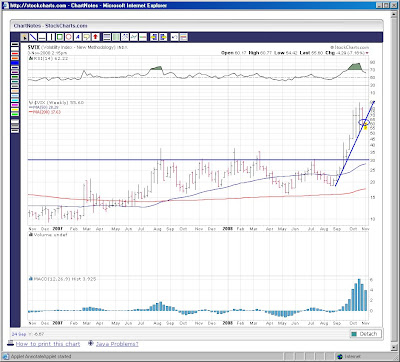
Task: Select the green rectangle shape tool
Action: [60, 37]
